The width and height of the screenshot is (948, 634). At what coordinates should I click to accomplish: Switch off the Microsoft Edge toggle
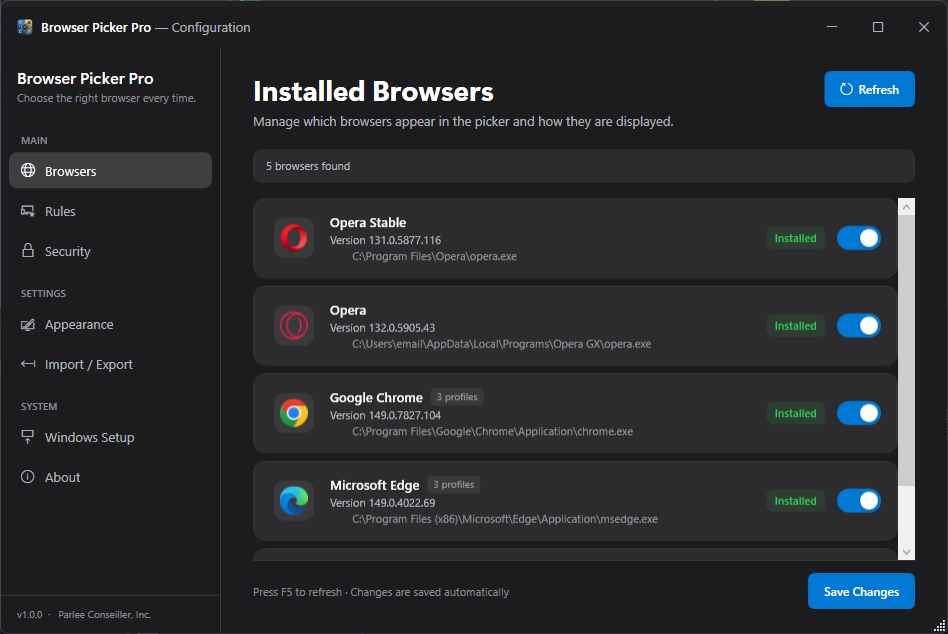tap(859, 501)
